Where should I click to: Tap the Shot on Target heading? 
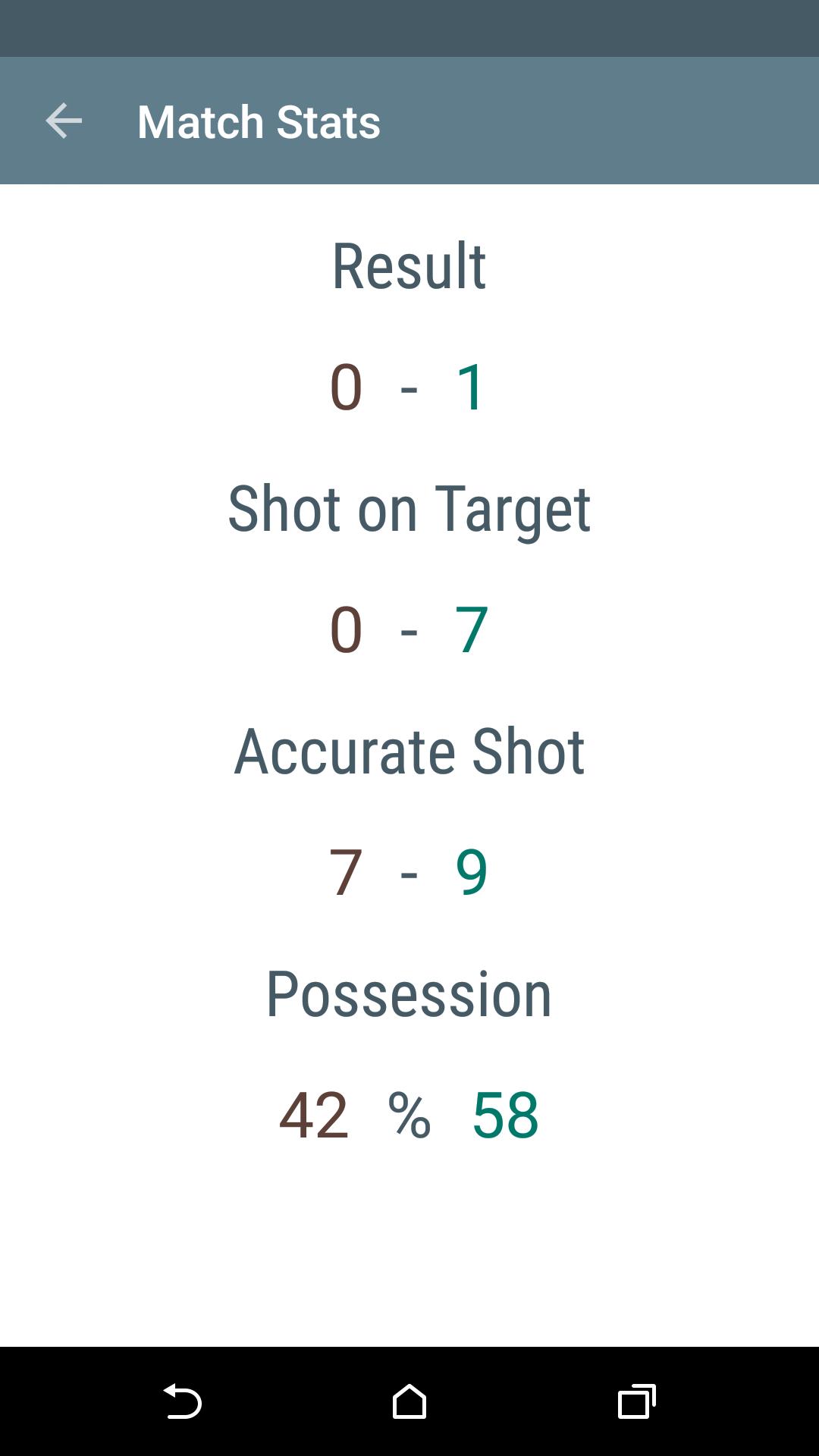pos(409,508)
